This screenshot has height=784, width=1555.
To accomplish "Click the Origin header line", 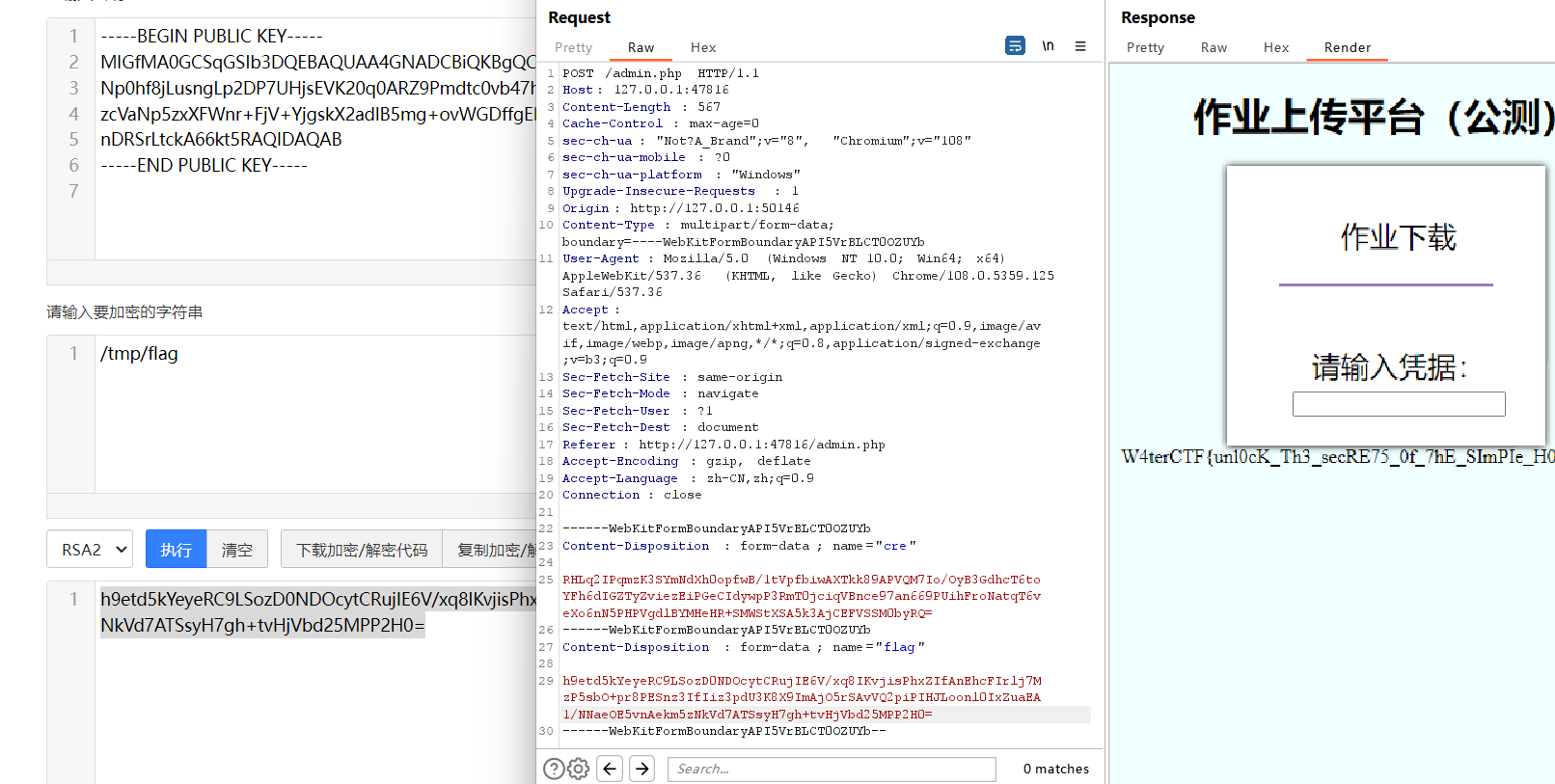I will pyautogui.click(x=680, y=208).
